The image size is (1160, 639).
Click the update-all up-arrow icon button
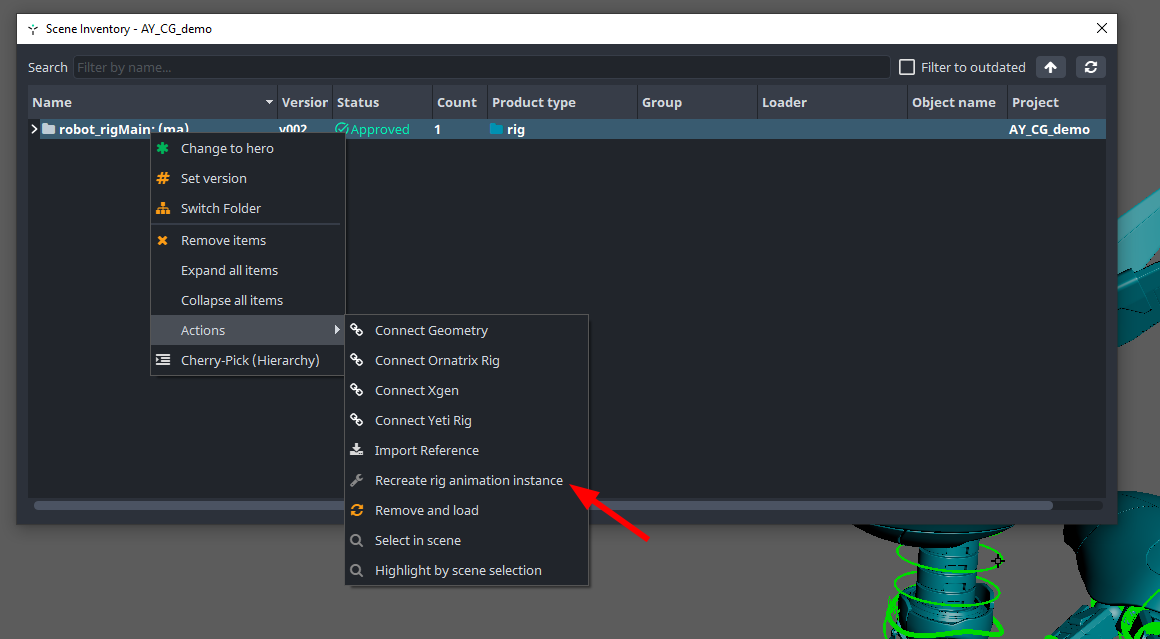coord(1050,67)
